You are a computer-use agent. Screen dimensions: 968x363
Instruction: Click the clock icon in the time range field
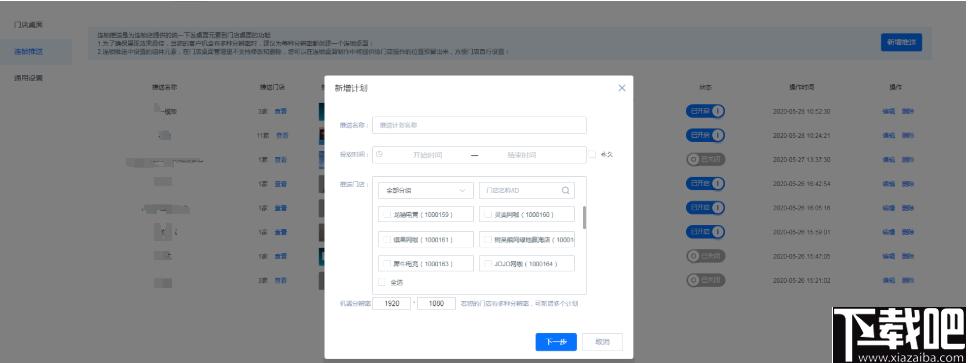coord(379,154)
